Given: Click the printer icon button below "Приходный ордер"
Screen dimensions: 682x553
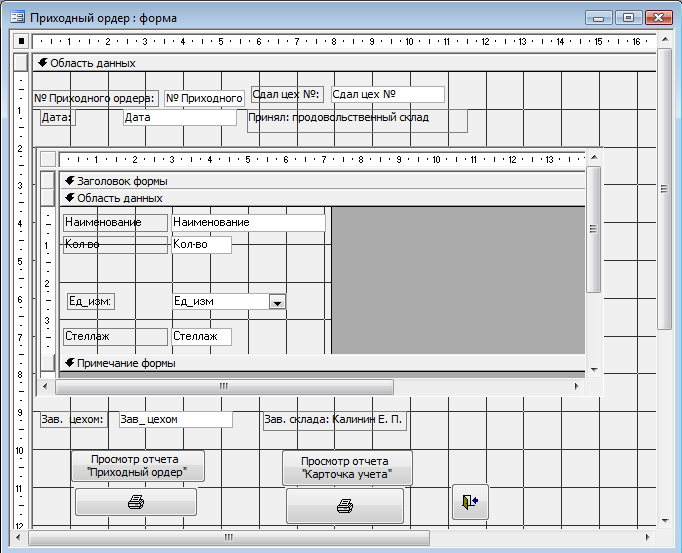Looking at the screenshot, I should (136, 502).
